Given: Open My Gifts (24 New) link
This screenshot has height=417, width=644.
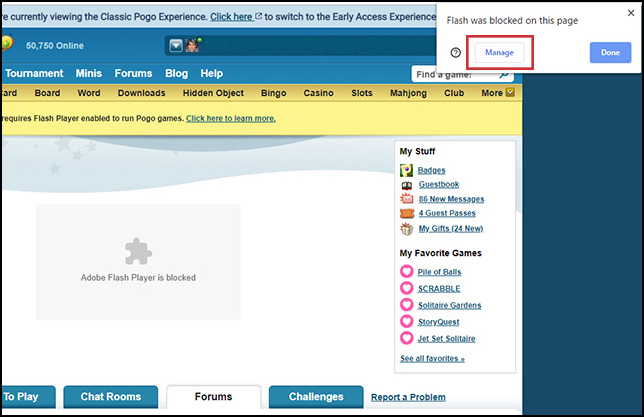Looking at the screenshot, I should [x=451, y=228].
